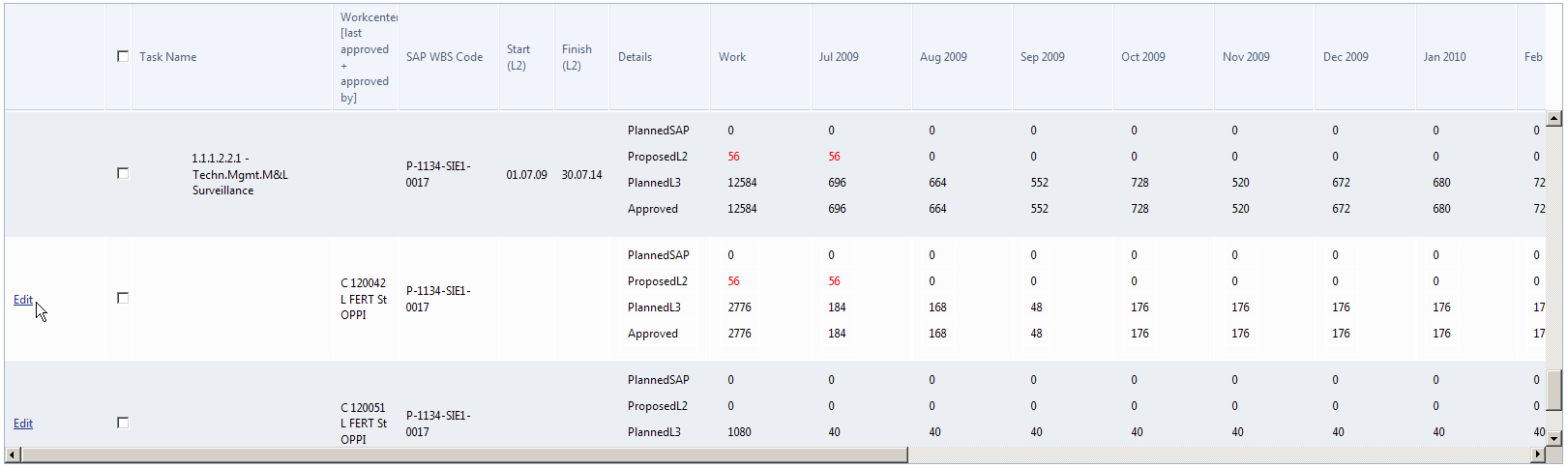1568x468 pixels.
Task: Tick the checkbox for workcenter C 120042
Action: tap(123, 298)
